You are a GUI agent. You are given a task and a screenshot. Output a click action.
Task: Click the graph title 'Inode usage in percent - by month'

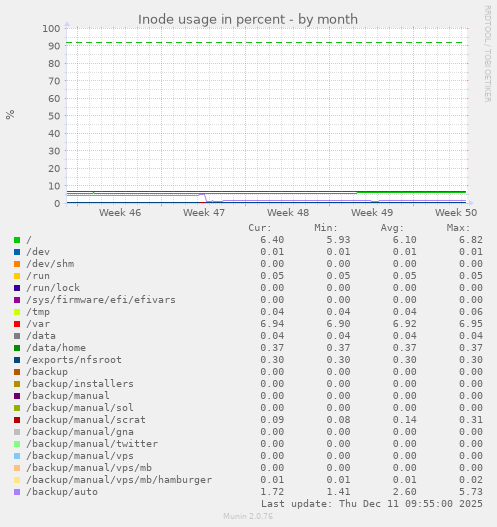tap(248, 19)
